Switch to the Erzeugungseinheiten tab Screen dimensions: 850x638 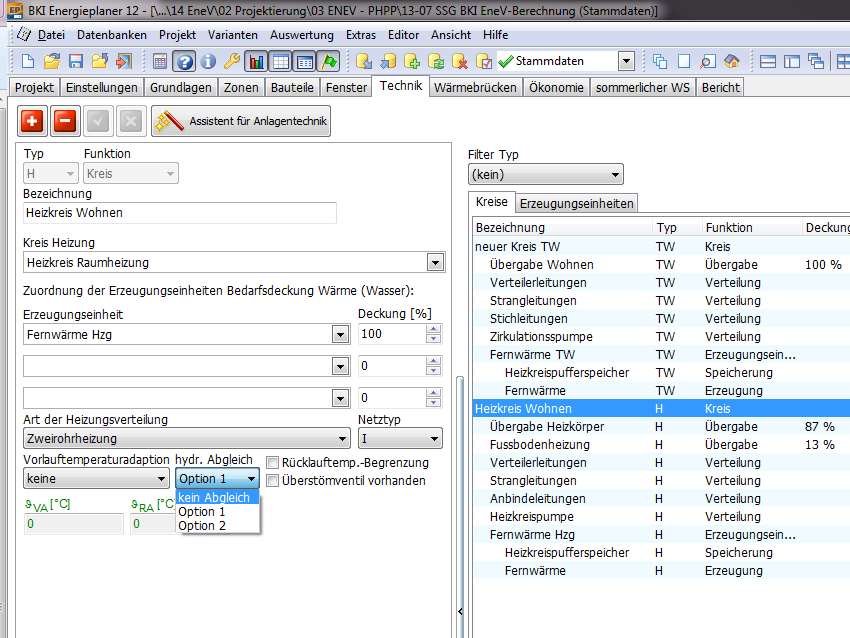click(x=576, y=203)
